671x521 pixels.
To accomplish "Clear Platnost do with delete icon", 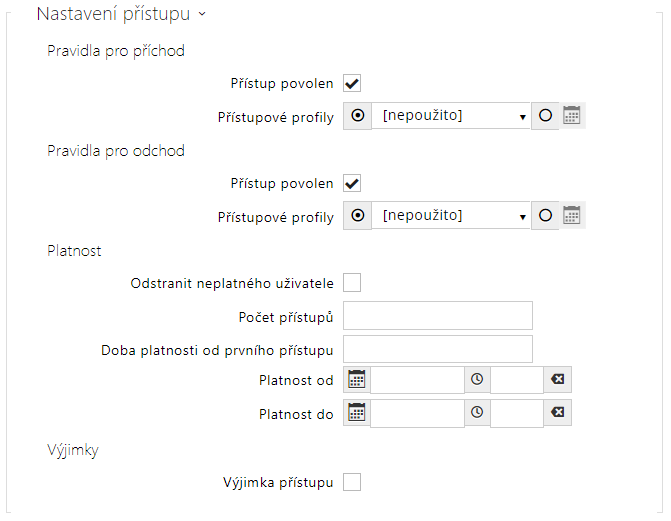I will [557, 413].
